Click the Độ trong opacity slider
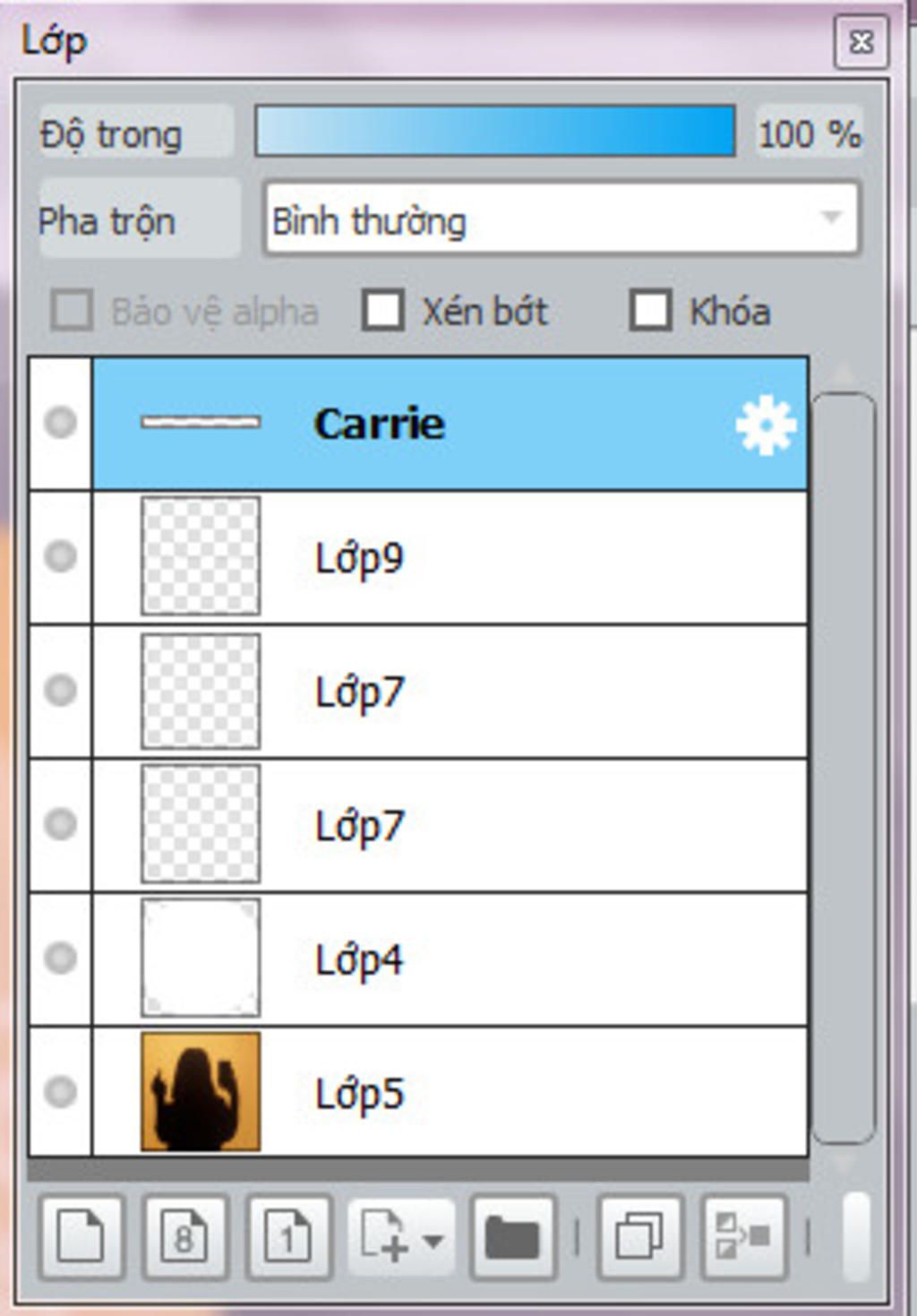 click(x=495, y=132)
